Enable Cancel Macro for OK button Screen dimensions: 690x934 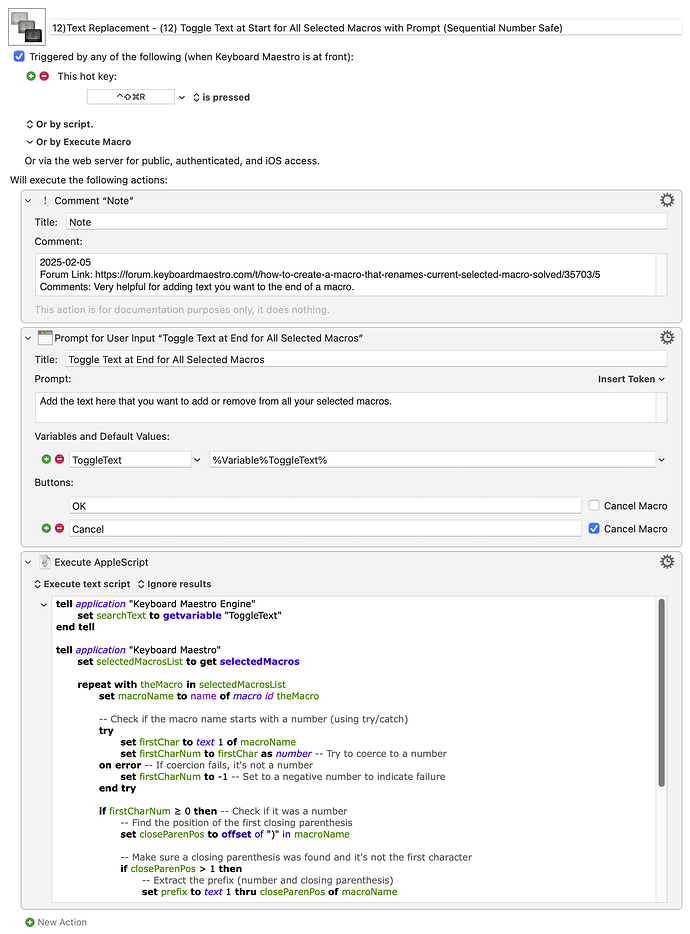(594, 505)
